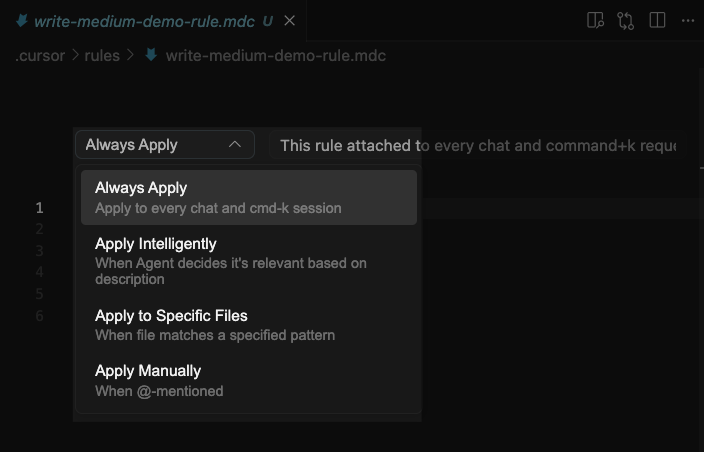Select the Always Apply option
This screenshot has width=704, height=452.
(249, 197)
